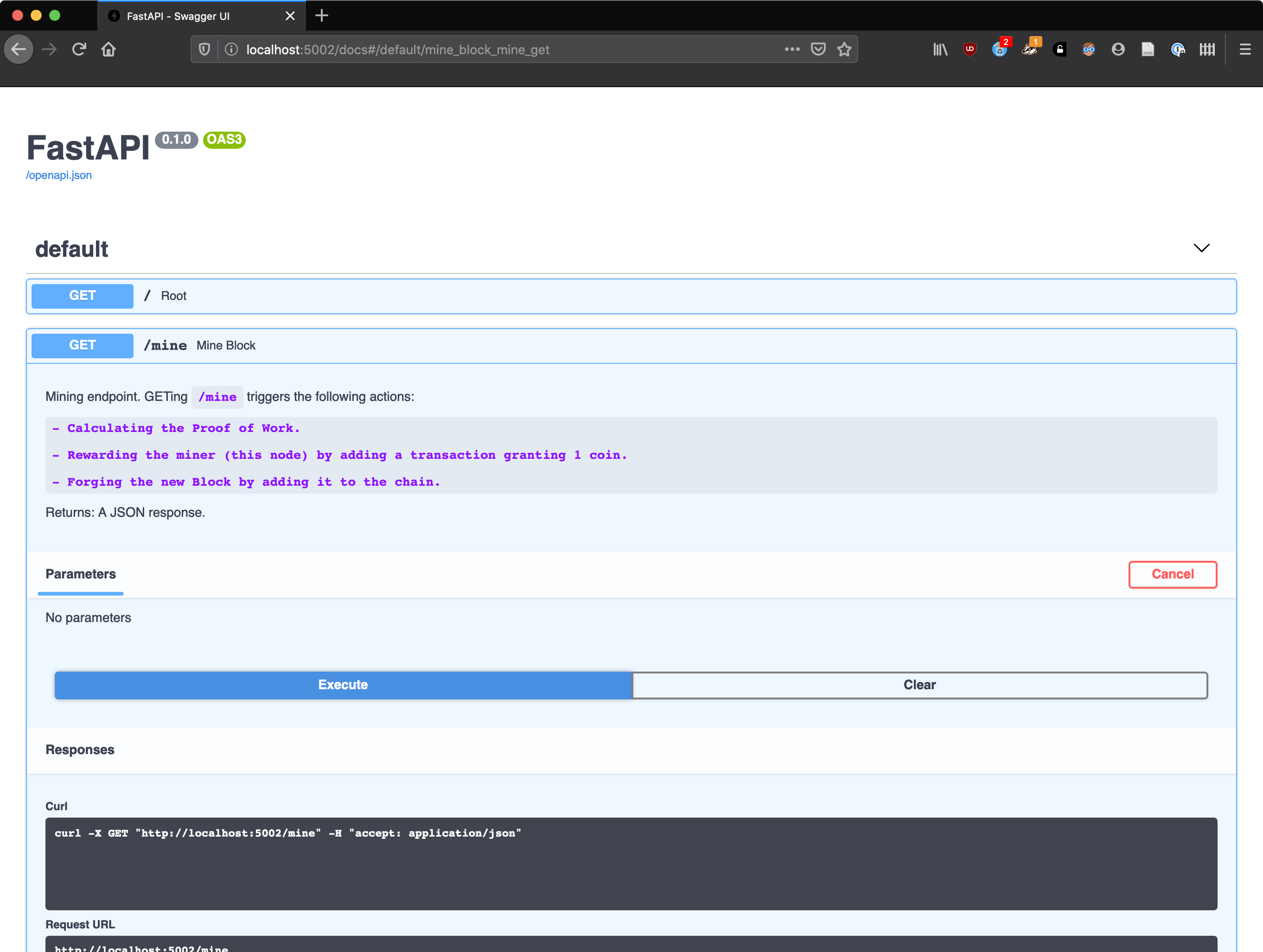Image resolution: width=1263 pixels, height=952 pixels.
Task: Open the uBlock Origin extension
Action: (x=970, y=50)
